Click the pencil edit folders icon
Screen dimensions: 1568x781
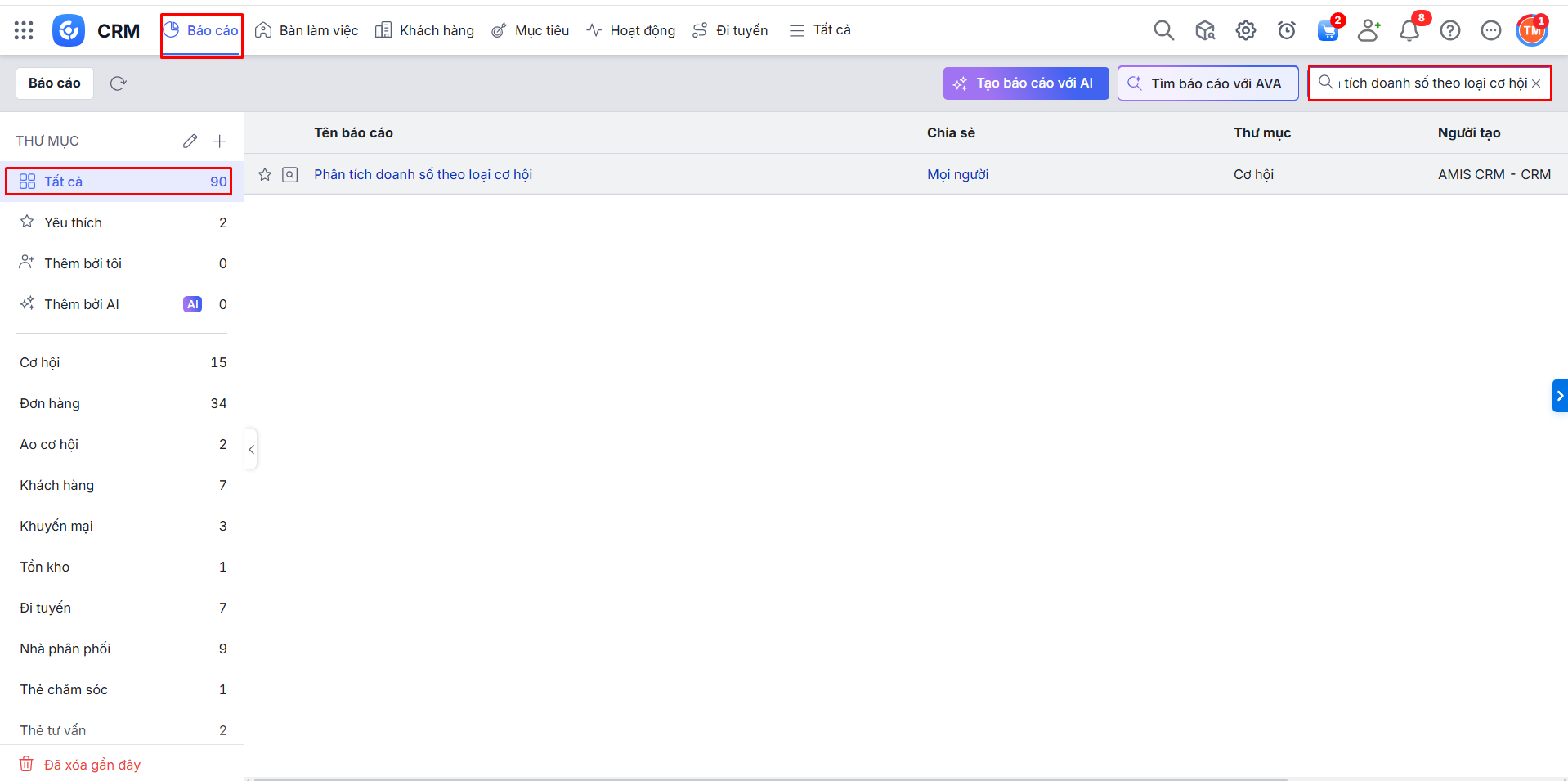(190, 141)
